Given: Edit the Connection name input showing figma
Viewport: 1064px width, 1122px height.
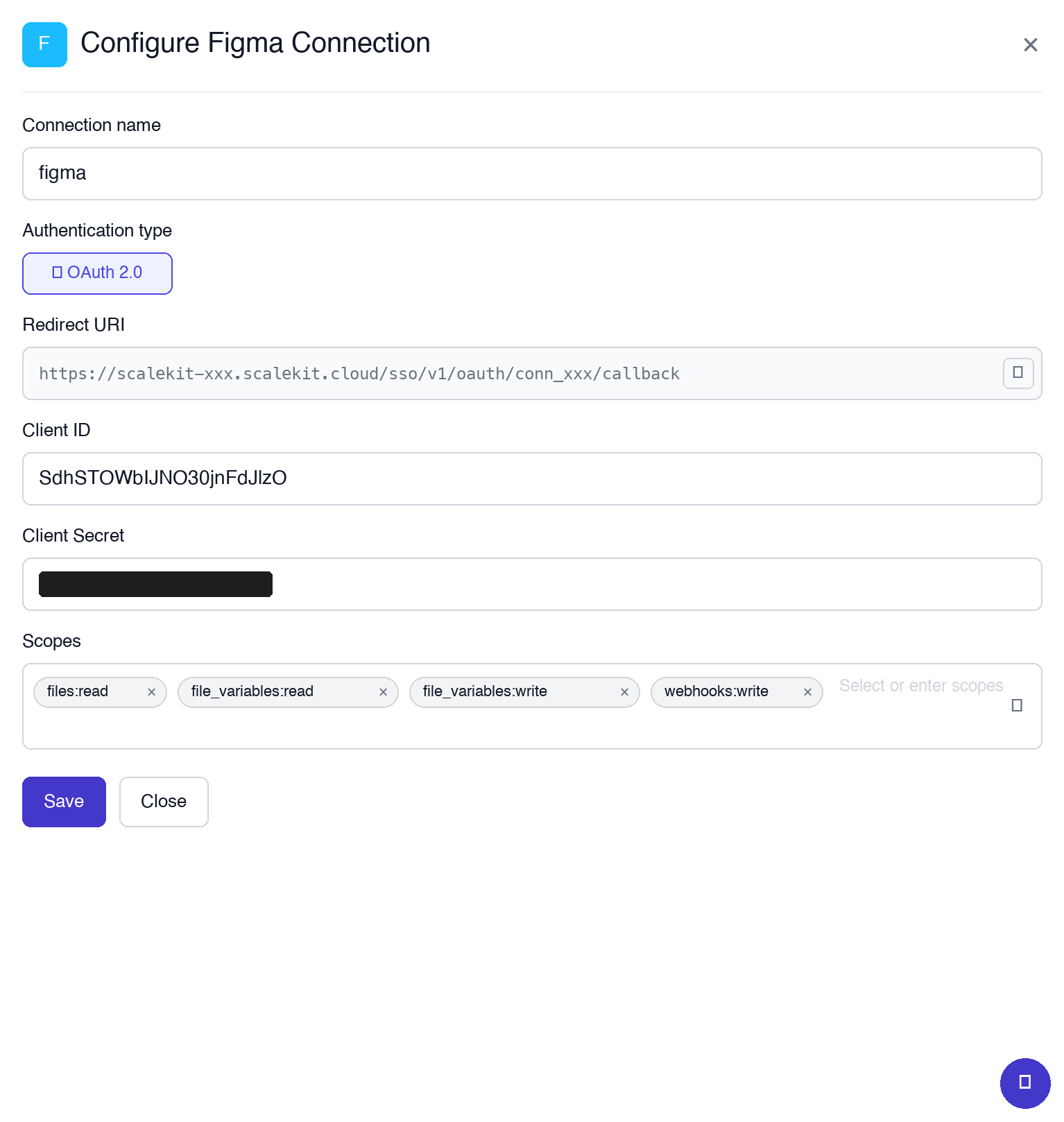Looking at the screenshot, I should pyautogui.click(x=532, y=173).
